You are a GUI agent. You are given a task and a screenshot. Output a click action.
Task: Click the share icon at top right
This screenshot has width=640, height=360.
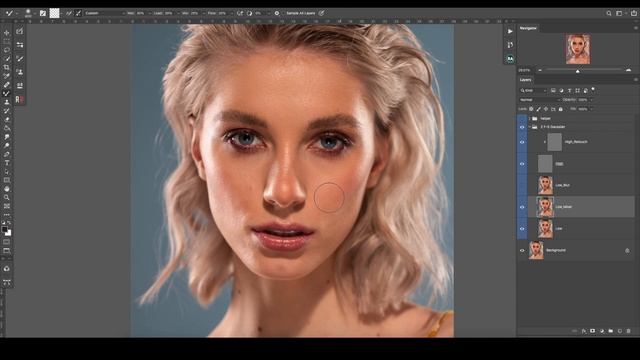pos(633,13)
